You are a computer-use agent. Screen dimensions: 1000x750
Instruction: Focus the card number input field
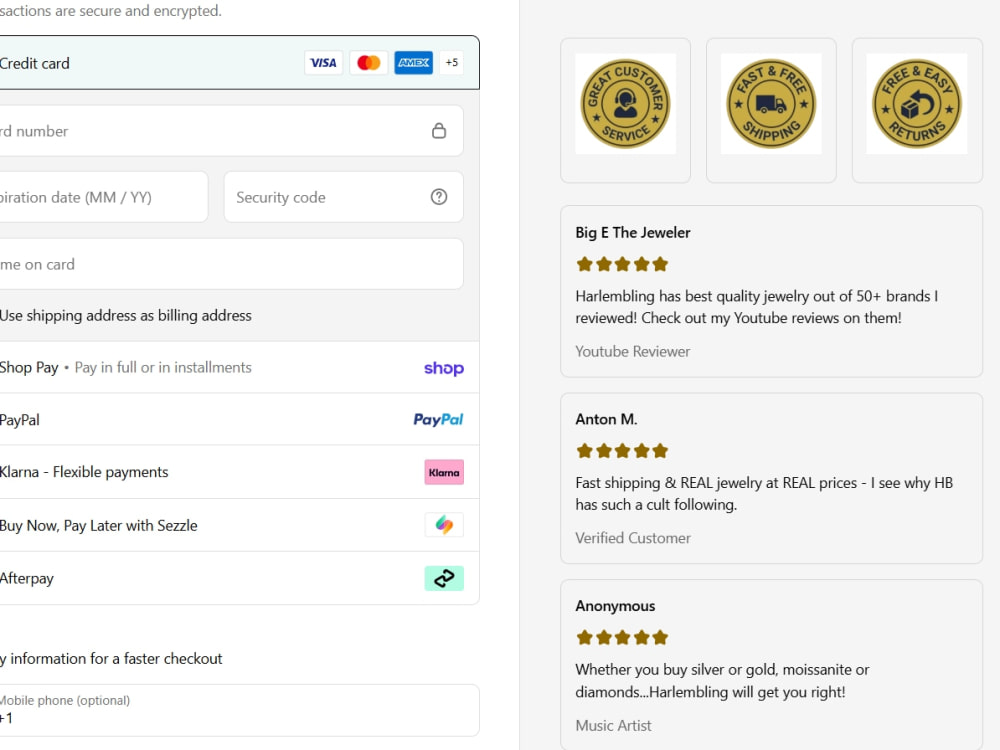tap(232, 131)
